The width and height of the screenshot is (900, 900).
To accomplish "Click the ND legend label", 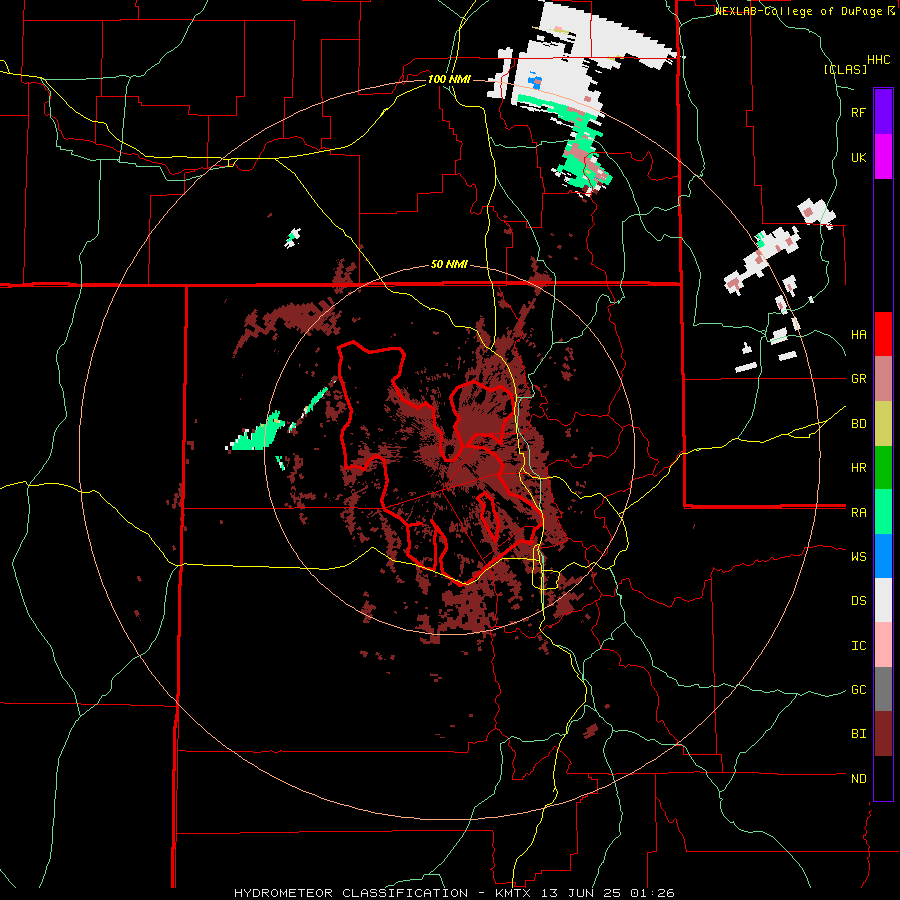I will click(x=858, y=778).
